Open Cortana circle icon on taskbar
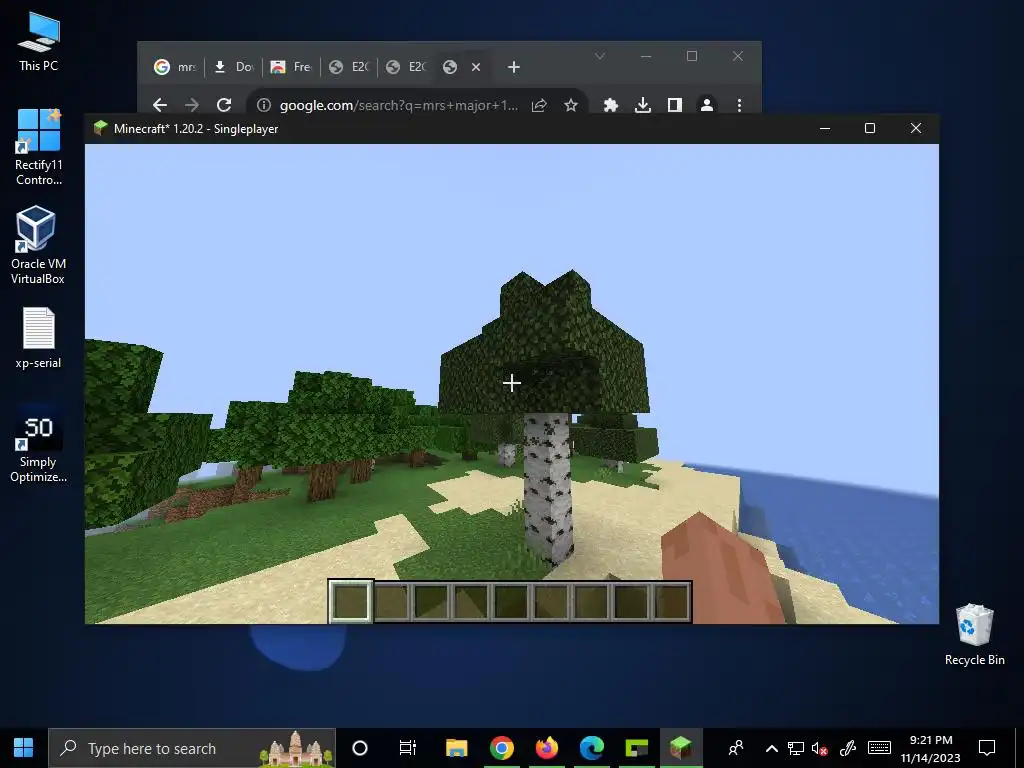 click(x=360, y=748)
